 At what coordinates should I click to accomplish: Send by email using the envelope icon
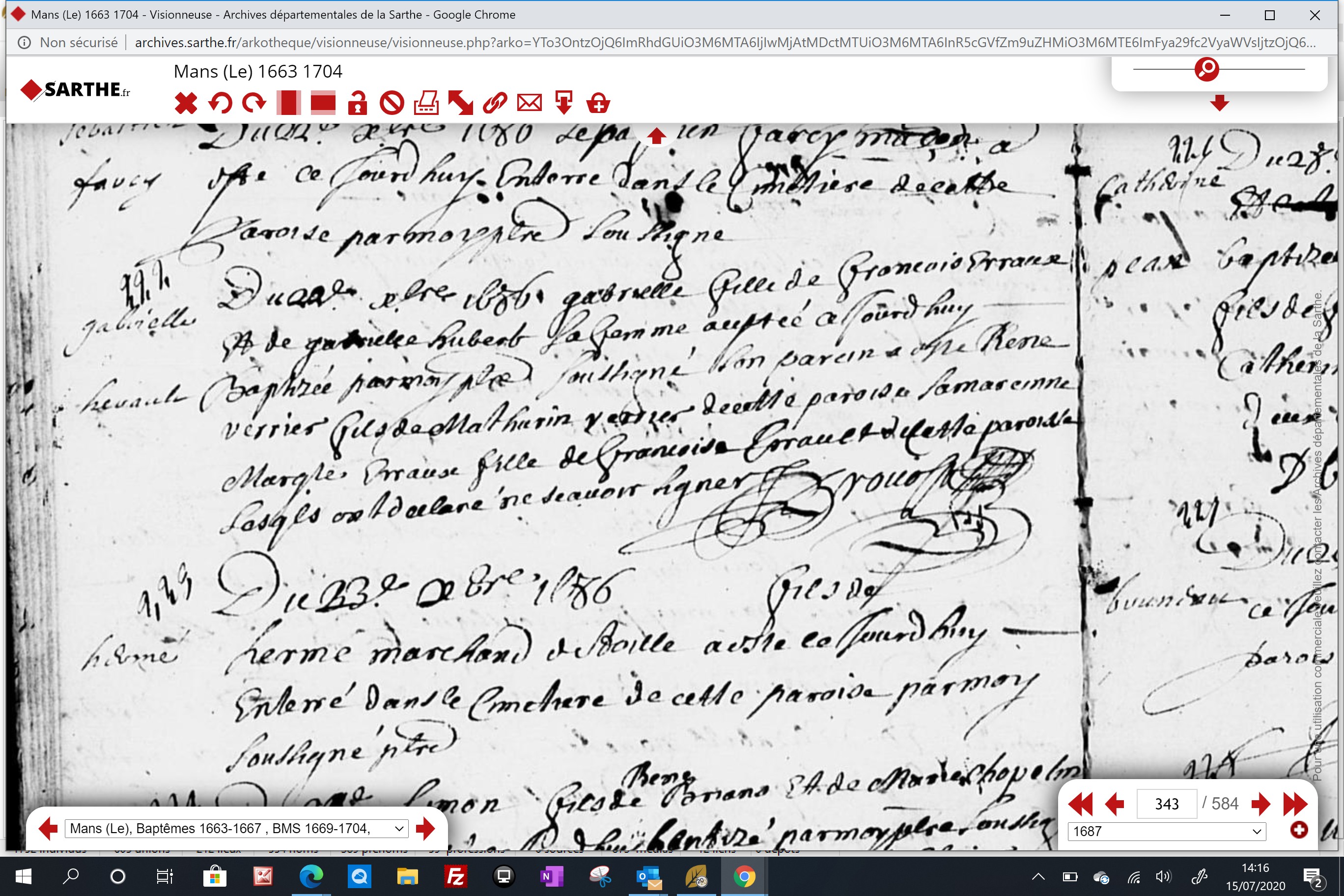[529, 104]
